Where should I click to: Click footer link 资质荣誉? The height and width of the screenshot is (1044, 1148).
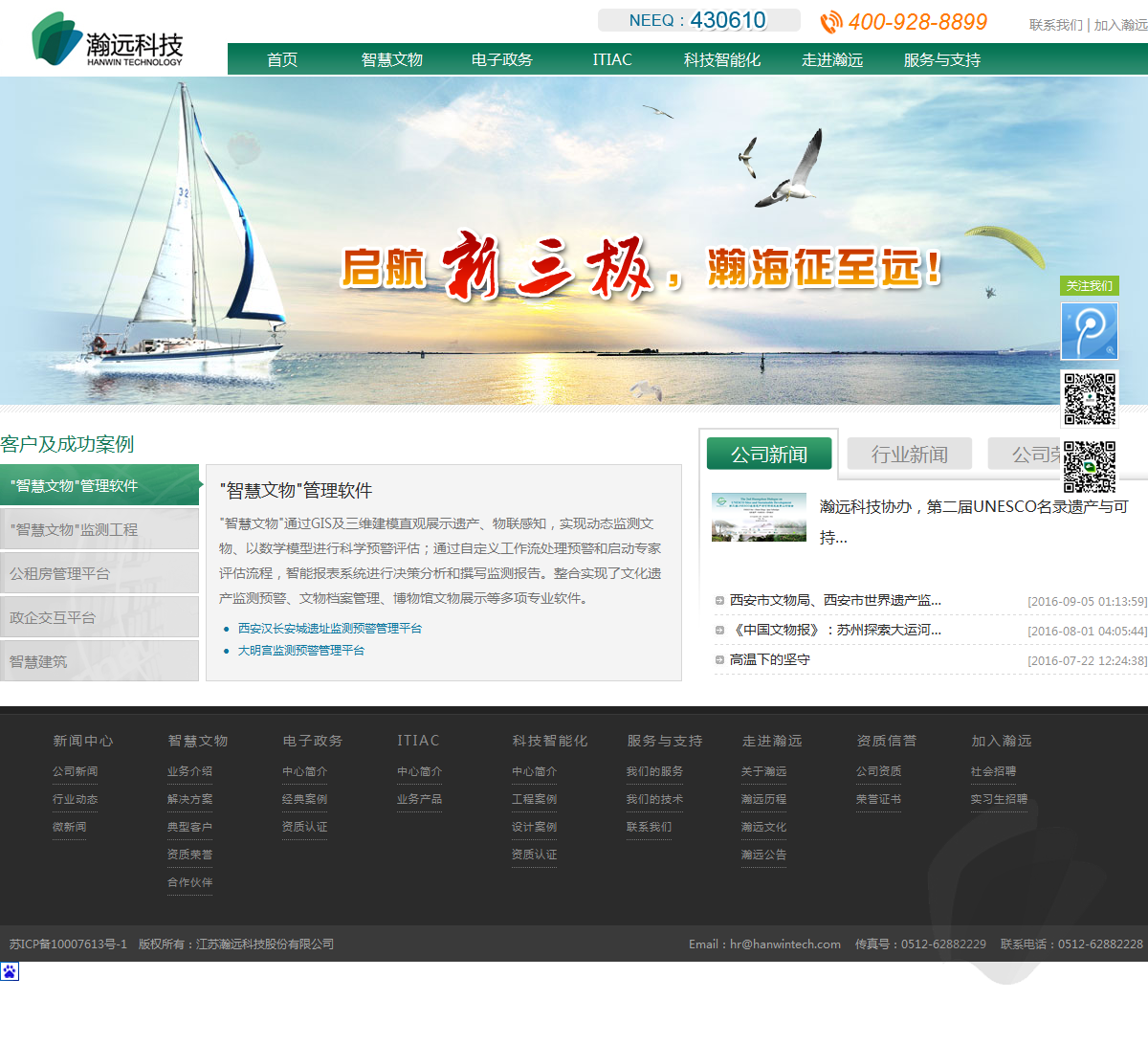pyautogui.click(x=189, y=855)
